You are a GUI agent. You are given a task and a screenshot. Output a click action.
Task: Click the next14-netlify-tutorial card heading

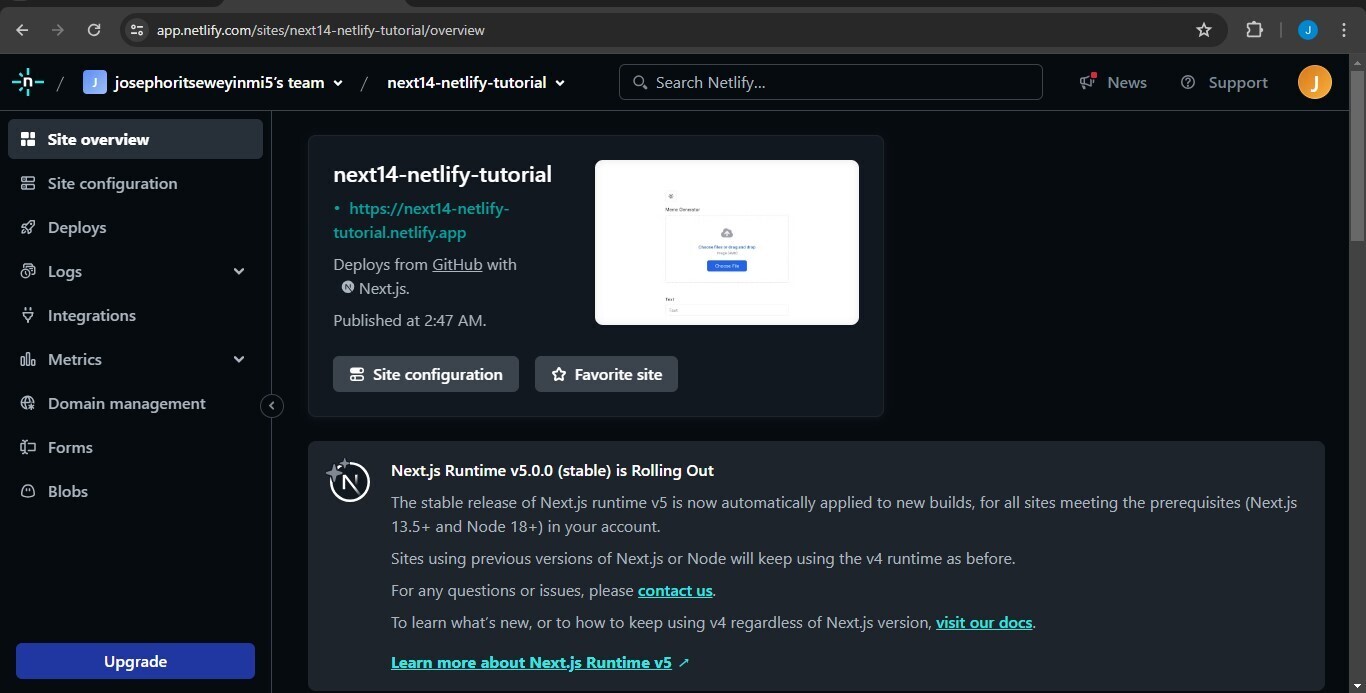pos(442,174)
